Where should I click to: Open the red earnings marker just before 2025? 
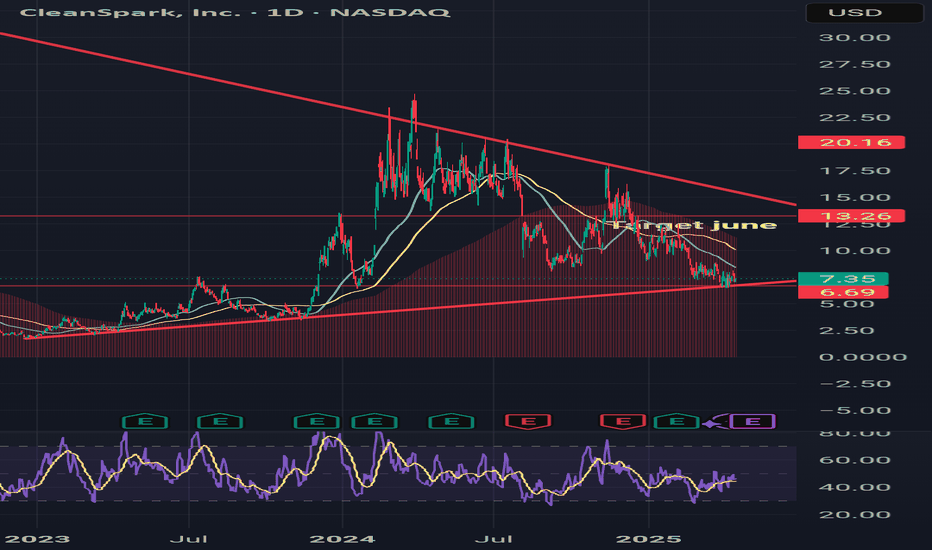point(623,422)
